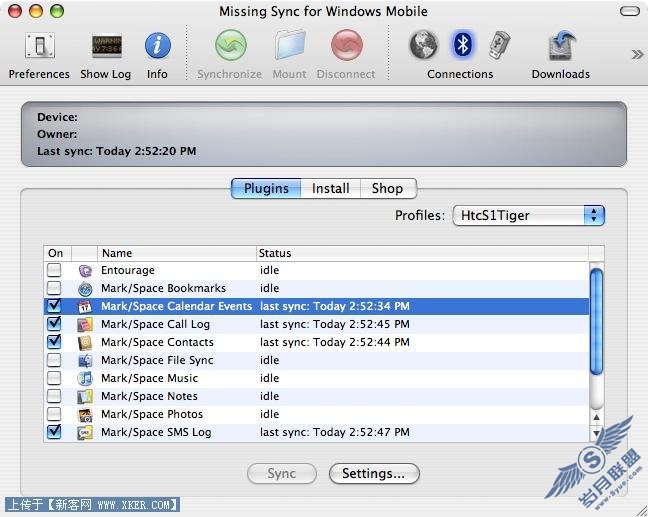Enable the Mark/Space Bookmarks checkbox
The width and height of the screenshot is (648, 517).
(x=54, y=288)
